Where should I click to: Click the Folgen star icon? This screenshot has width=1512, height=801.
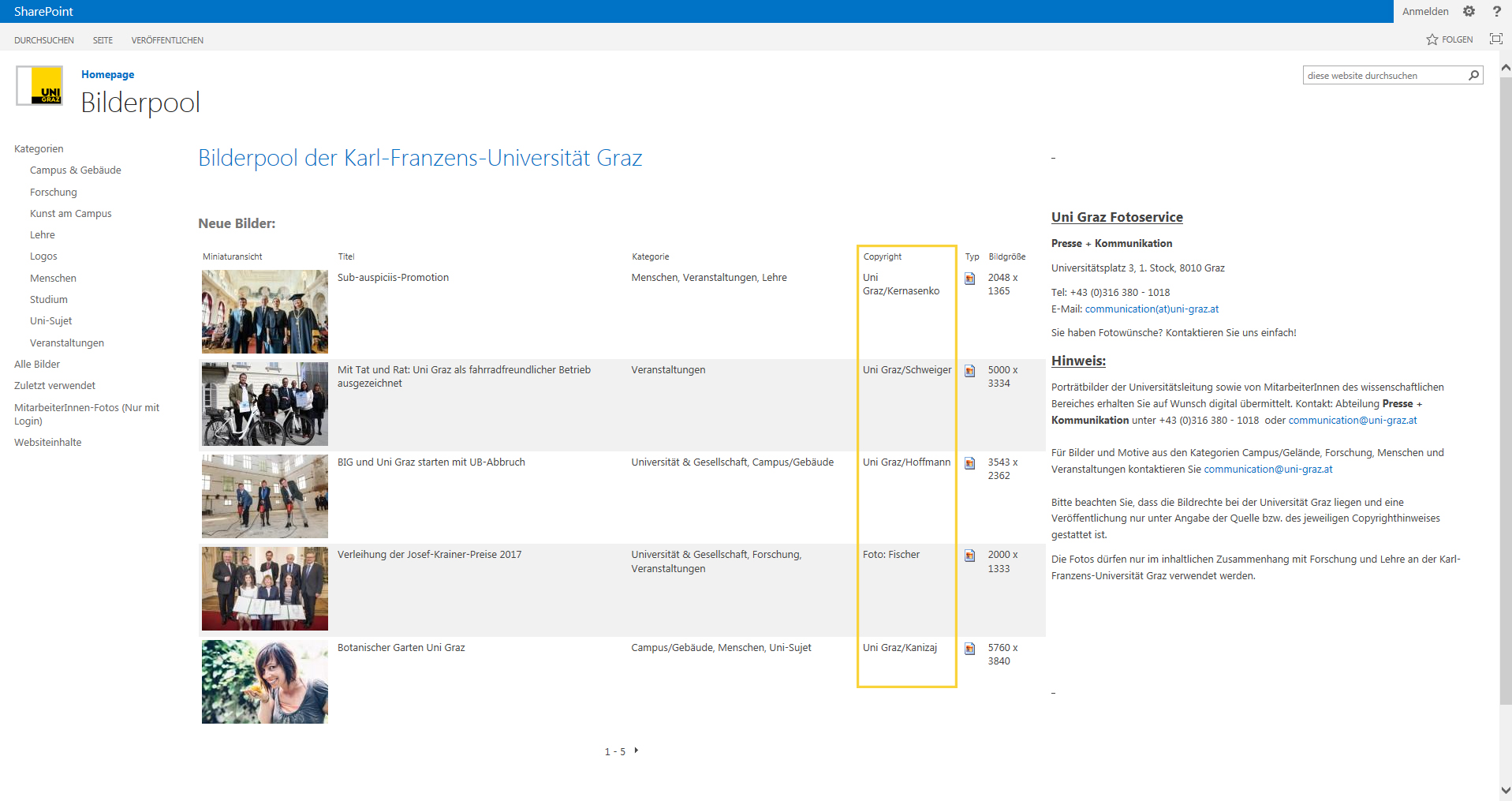(1432, 39)
